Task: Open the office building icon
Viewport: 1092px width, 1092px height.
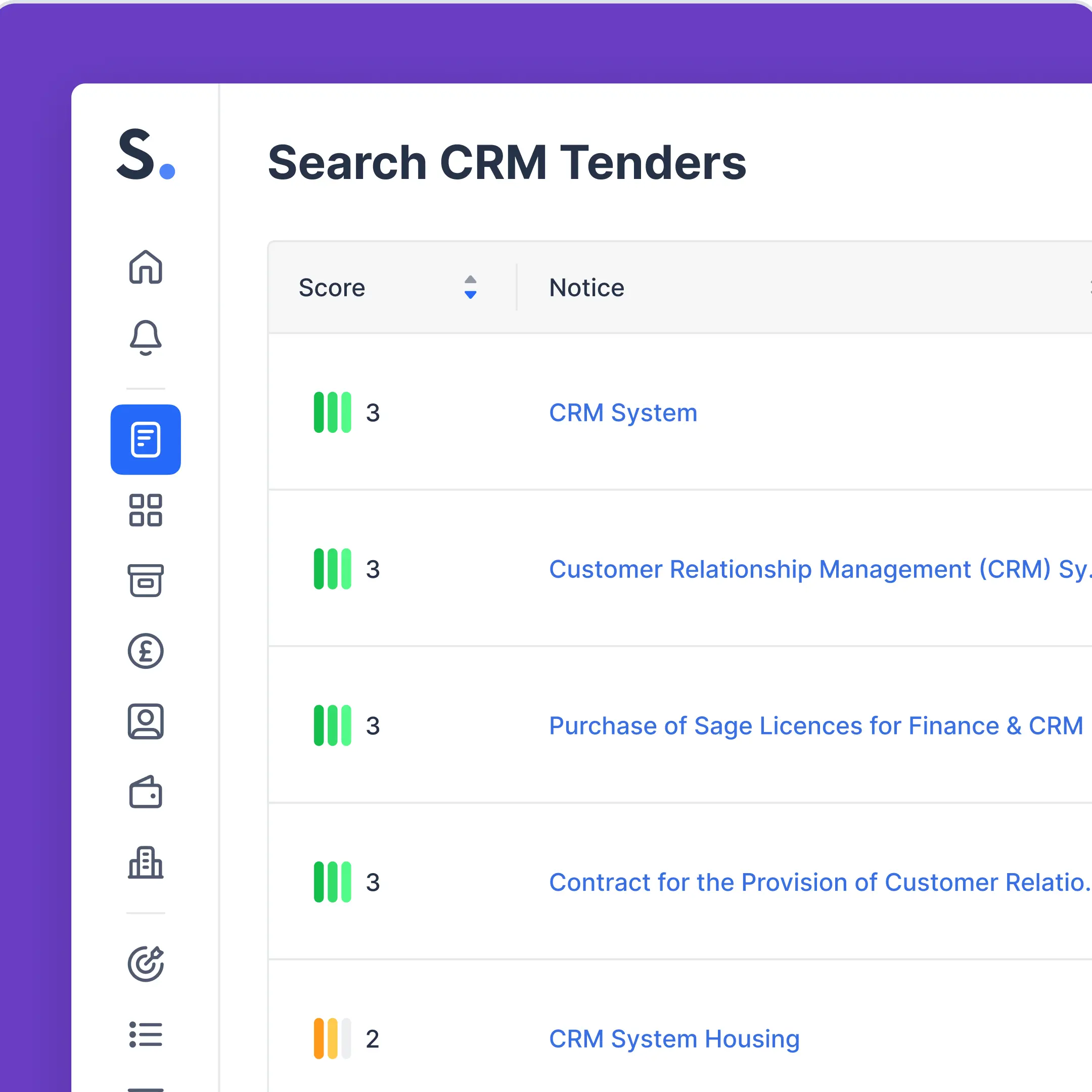Action: (x=146, y=862)
